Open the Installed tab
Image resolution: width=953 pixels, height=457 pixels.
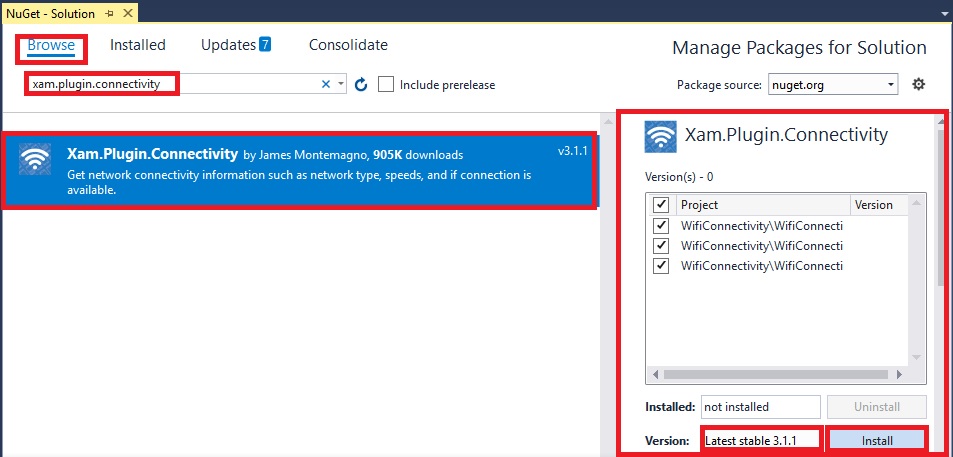tap(137, 45)
